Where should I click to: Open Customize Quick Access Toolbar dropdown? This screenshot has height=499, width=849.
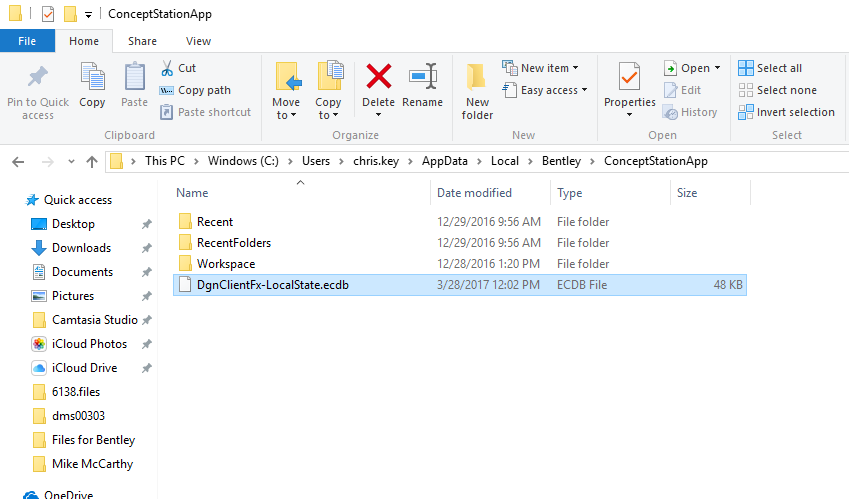[x=88, y=15]
